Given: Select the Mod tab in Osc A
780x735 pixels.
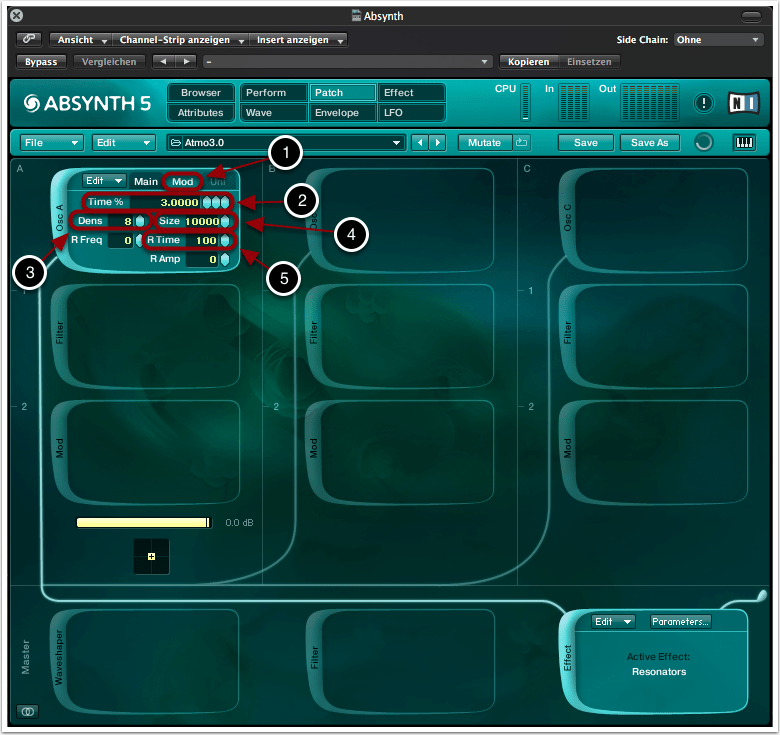Looking at the screenshot, I should (182, 182).
